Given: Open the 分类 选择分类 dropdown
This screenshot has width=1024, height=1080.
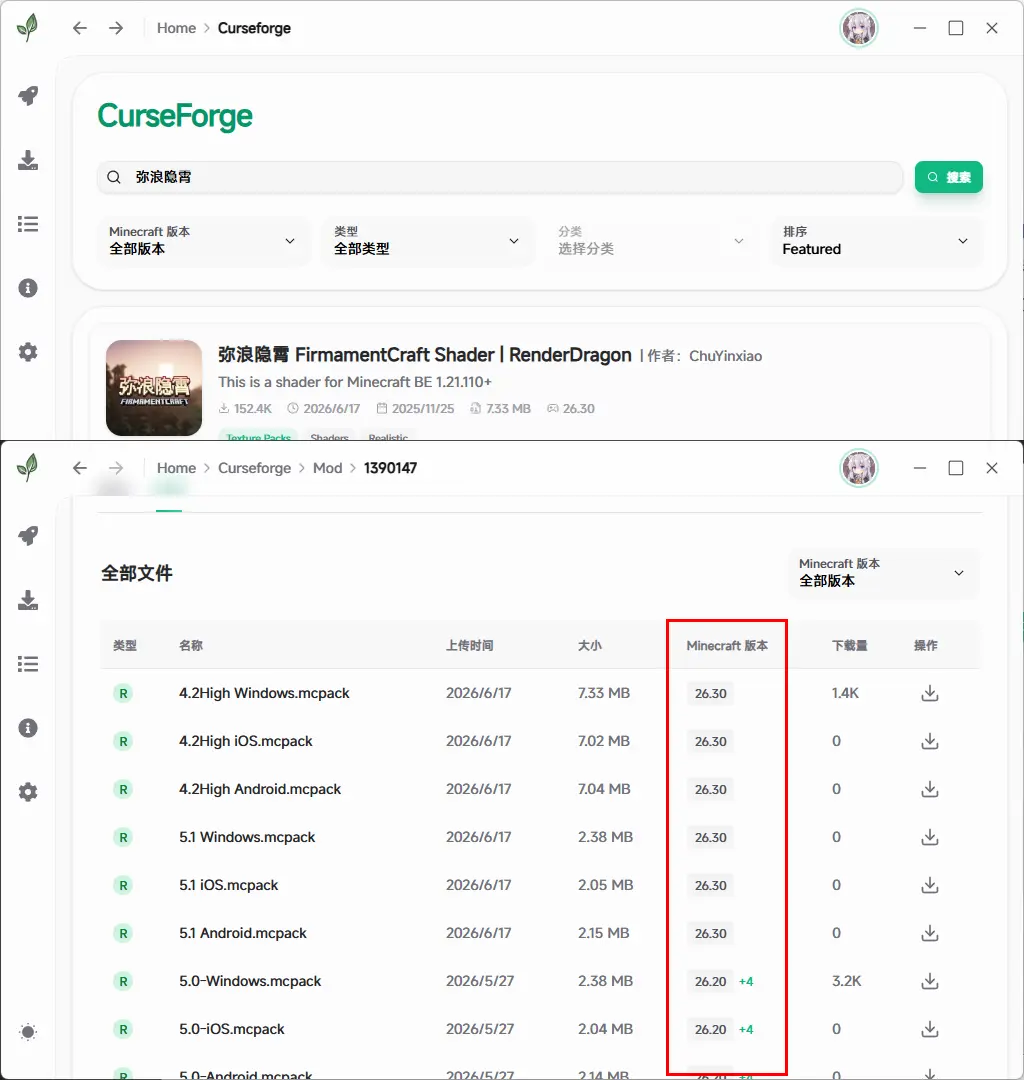Looking at the screenshot, I should 651,241.
